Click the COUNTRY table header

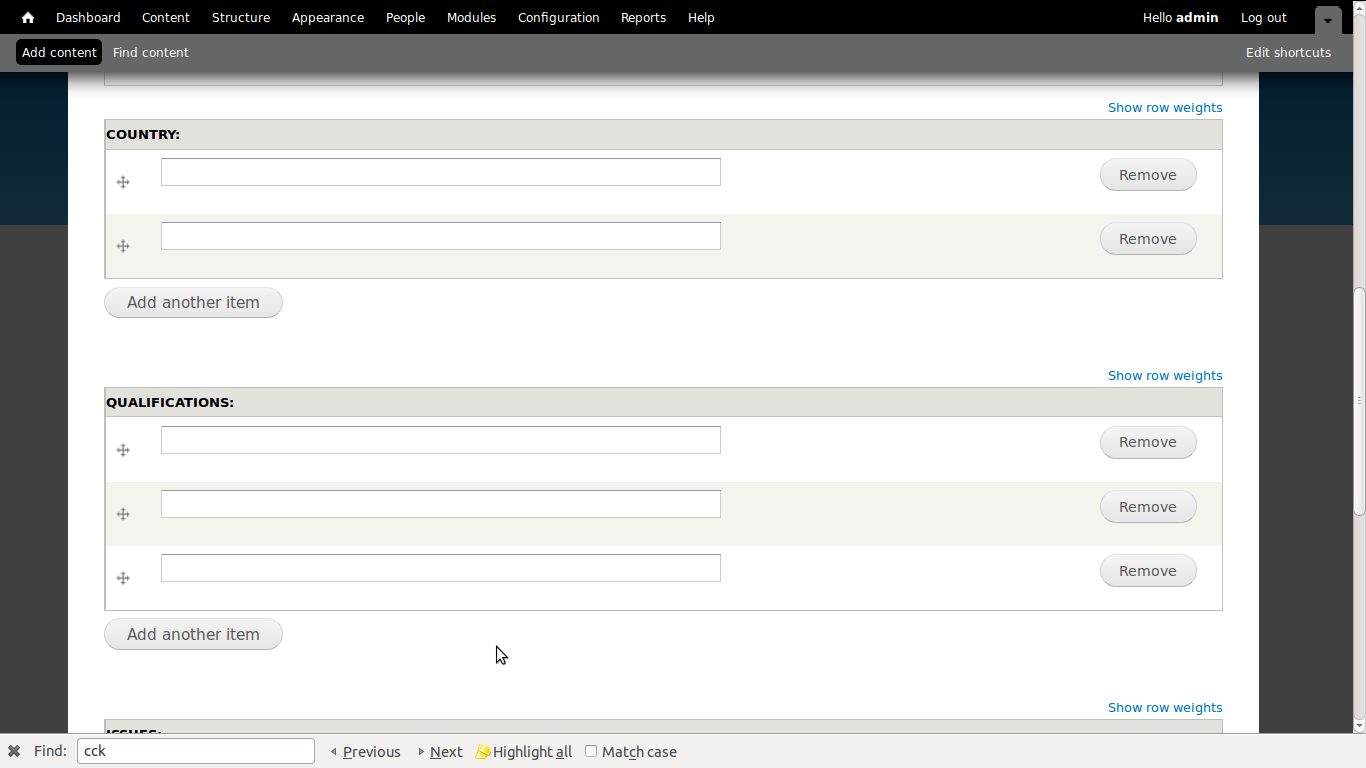point(663,134)
